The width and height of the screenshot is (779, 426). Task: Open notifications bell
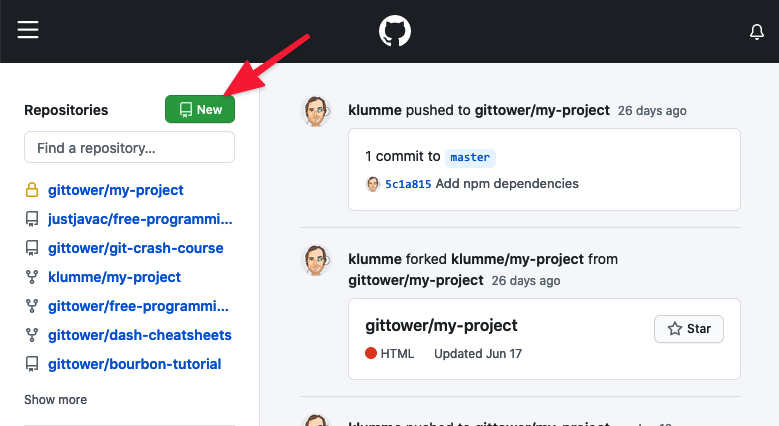tap(757, 32)
